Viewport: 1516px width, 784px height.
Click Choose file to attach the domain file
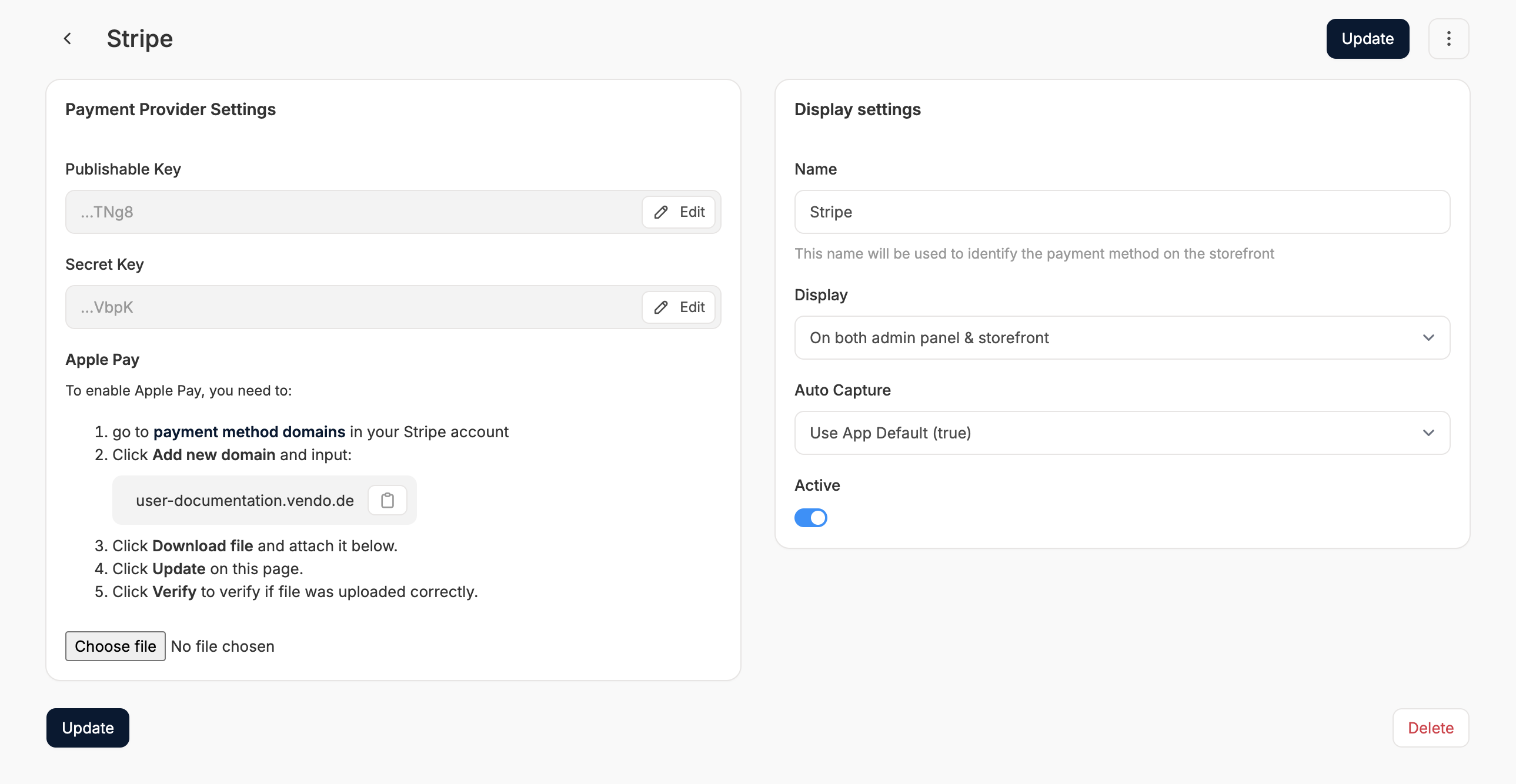point(115,646)
